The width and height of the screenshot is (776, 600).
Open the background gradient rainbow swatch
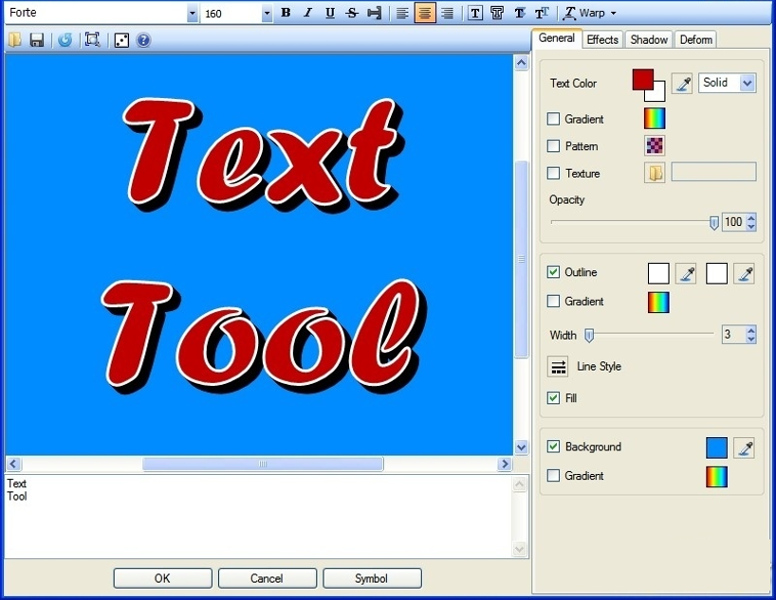[x=717, y=477]
